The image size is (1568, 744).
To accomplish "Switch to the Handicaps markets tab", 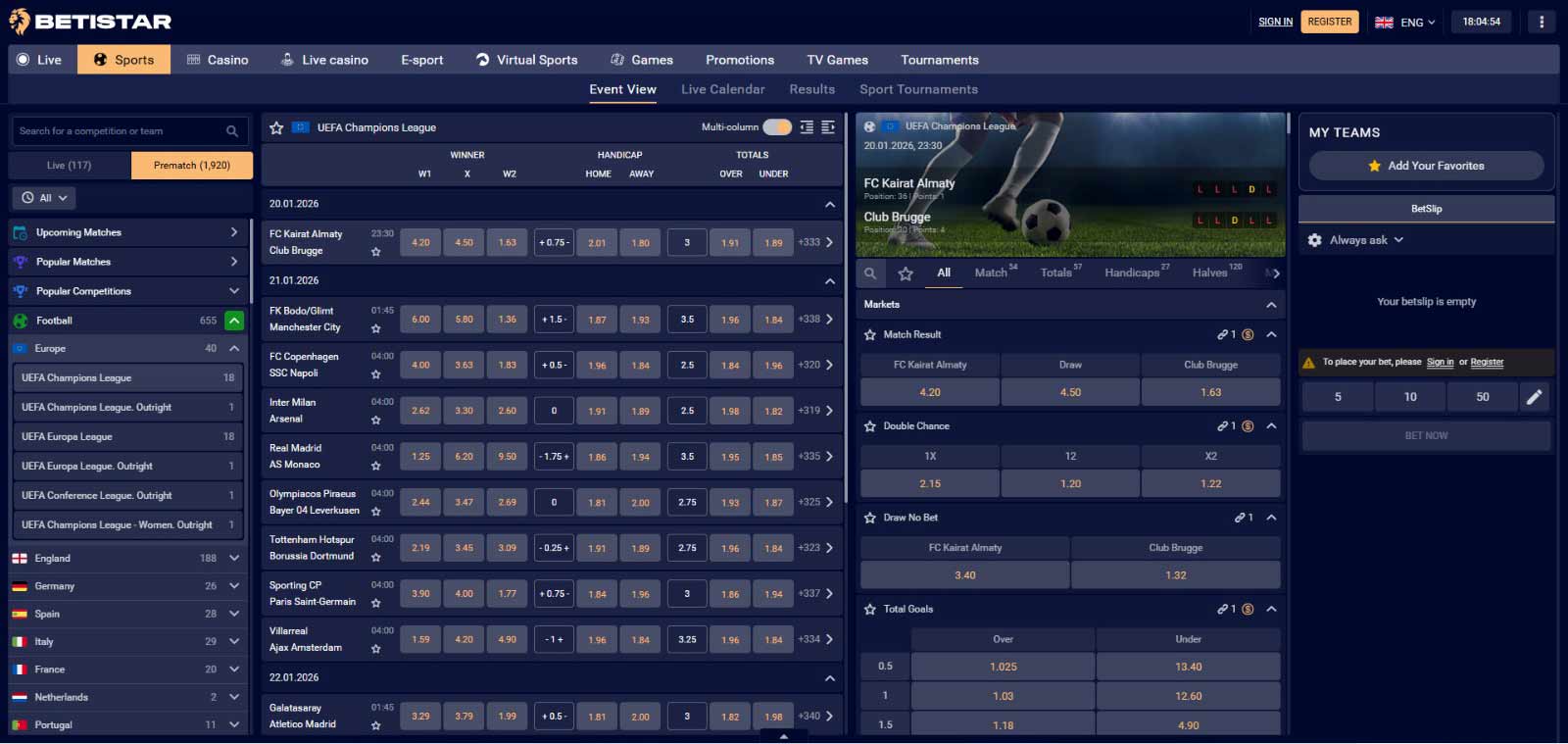I will 1137,273.
